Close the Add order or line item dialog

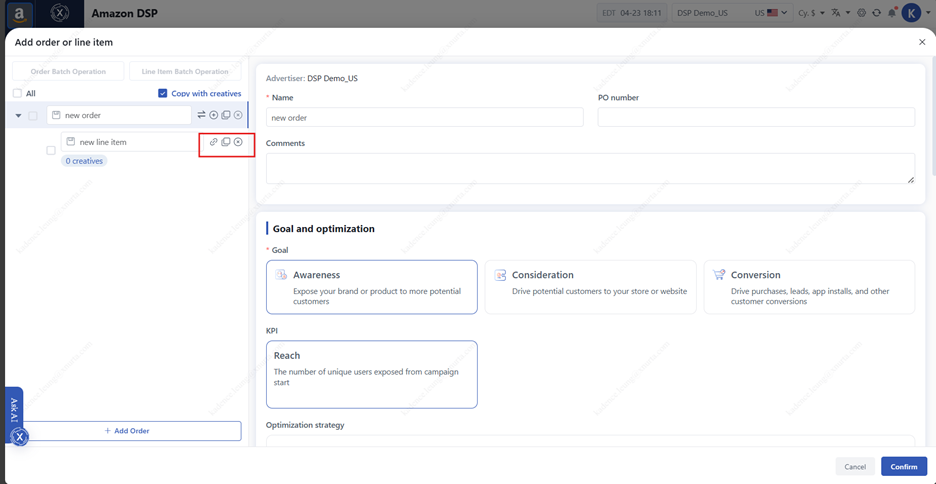[x=922, y=42]
